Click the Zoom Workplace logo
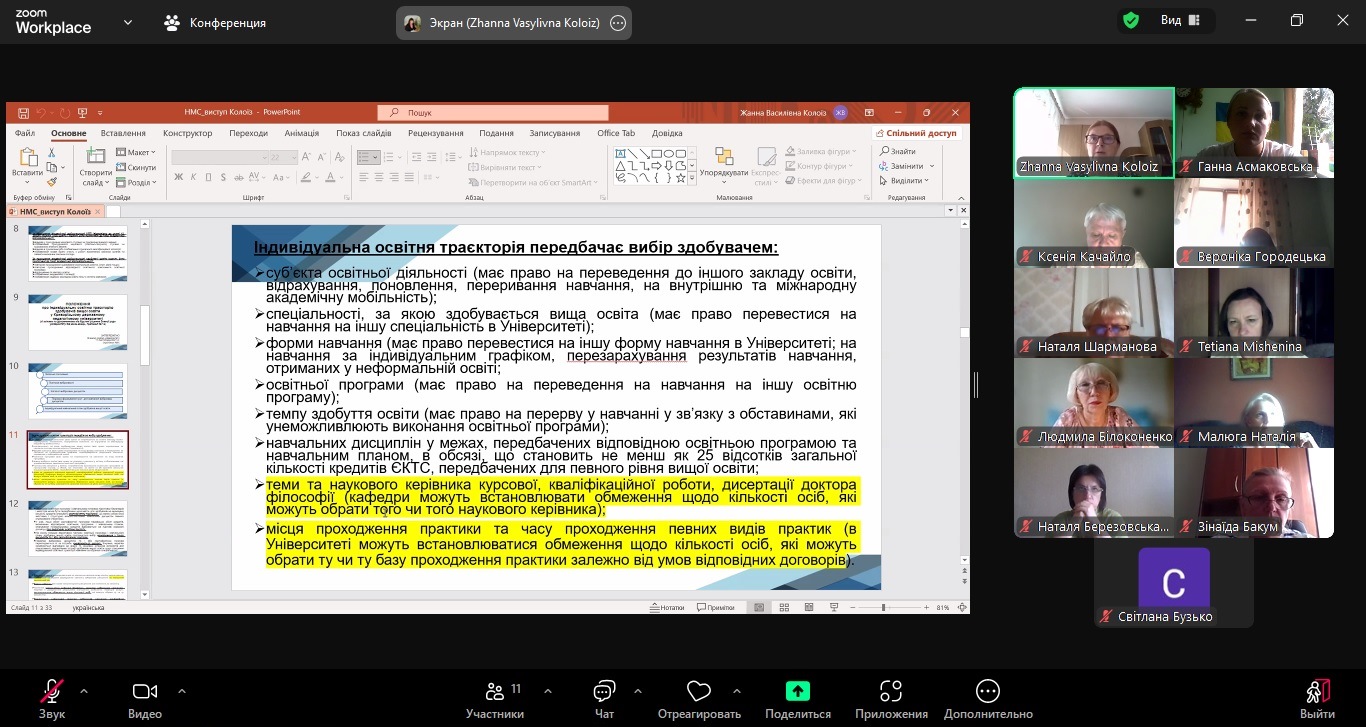The image size is (1366, 727). 53,22
